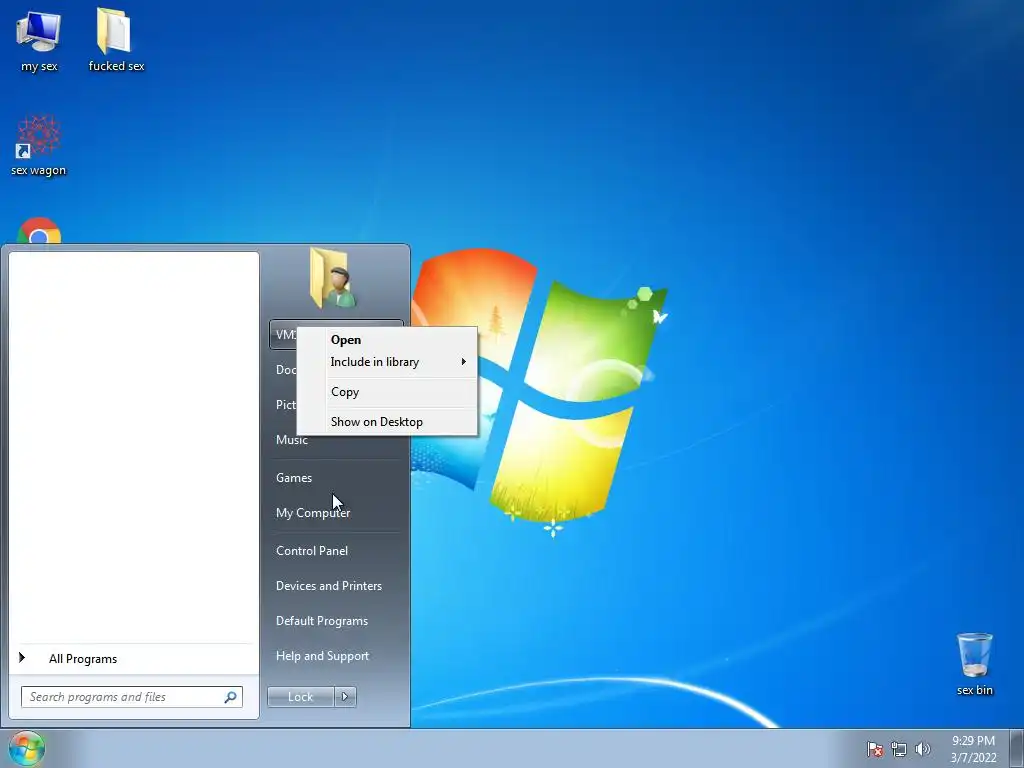The width and height of the screenshot is (1024, 768).
Task: Click the Google Chrome desktop icon
Action: point(39,231)
